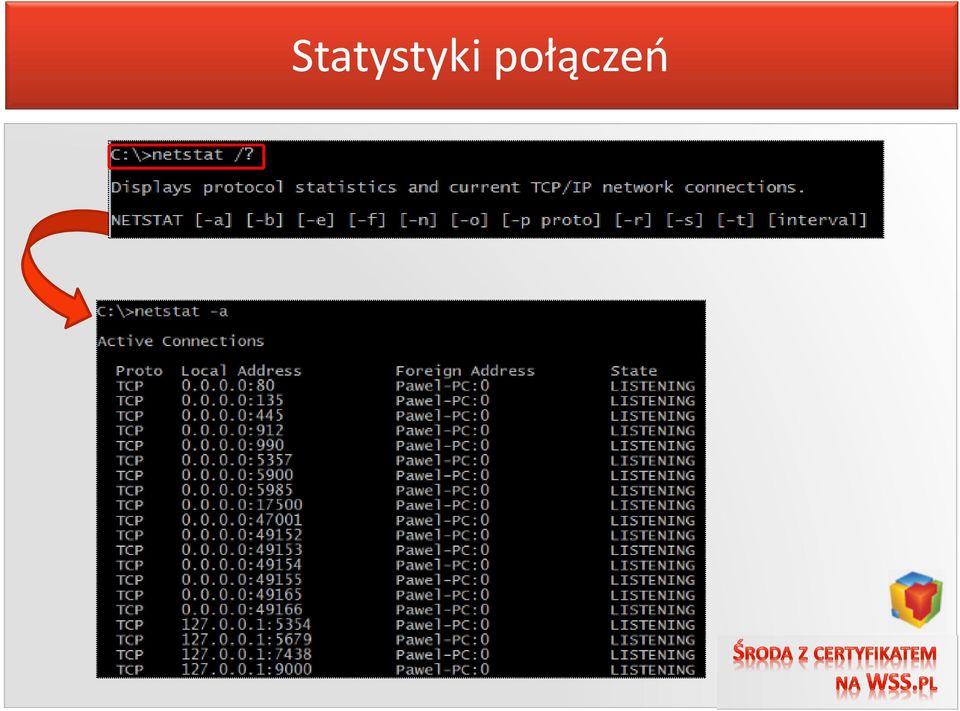Screen dimensions: 960x711
Task: Select local address 0.0.0.0:445
Action: pyautogui.click(x=233, y=416)
